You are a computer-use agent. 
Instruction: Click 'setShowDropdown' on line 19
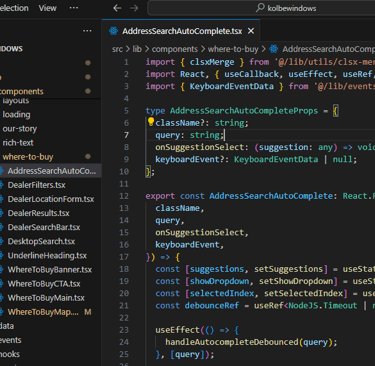tap(296, 281)
